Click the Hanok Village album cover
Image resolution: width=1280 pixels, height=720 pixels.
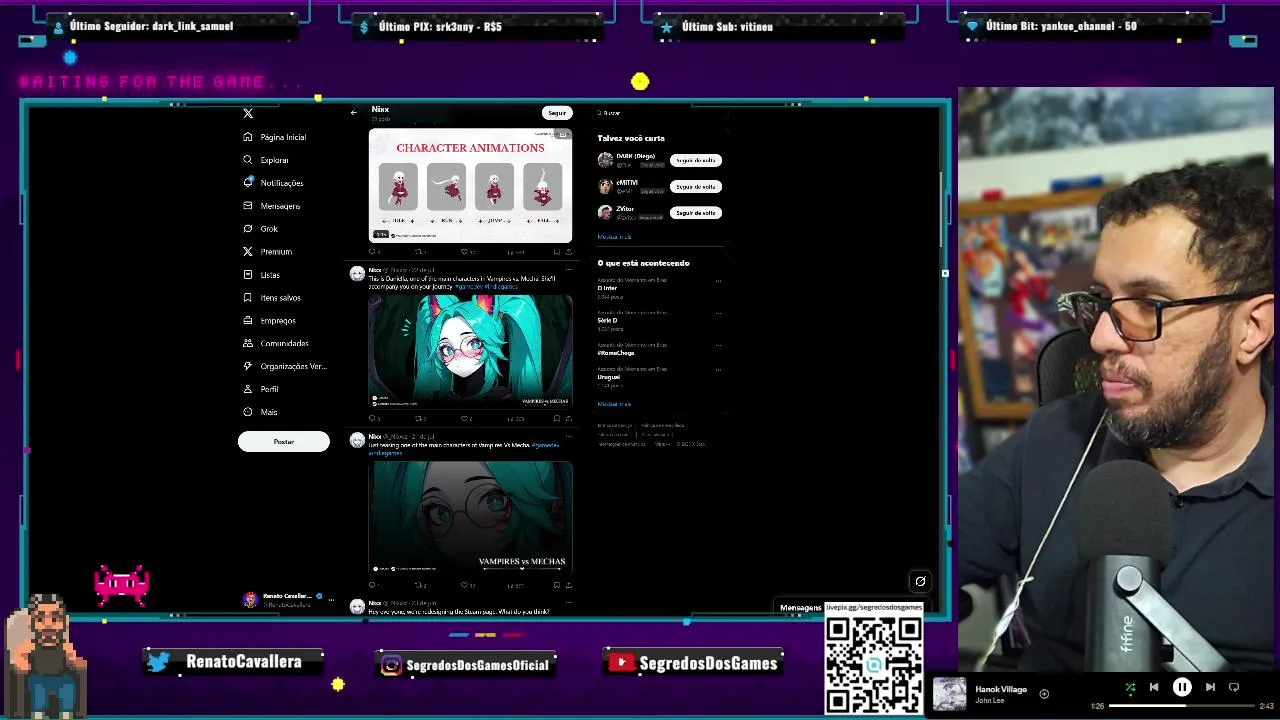click(x=950, y=694)
